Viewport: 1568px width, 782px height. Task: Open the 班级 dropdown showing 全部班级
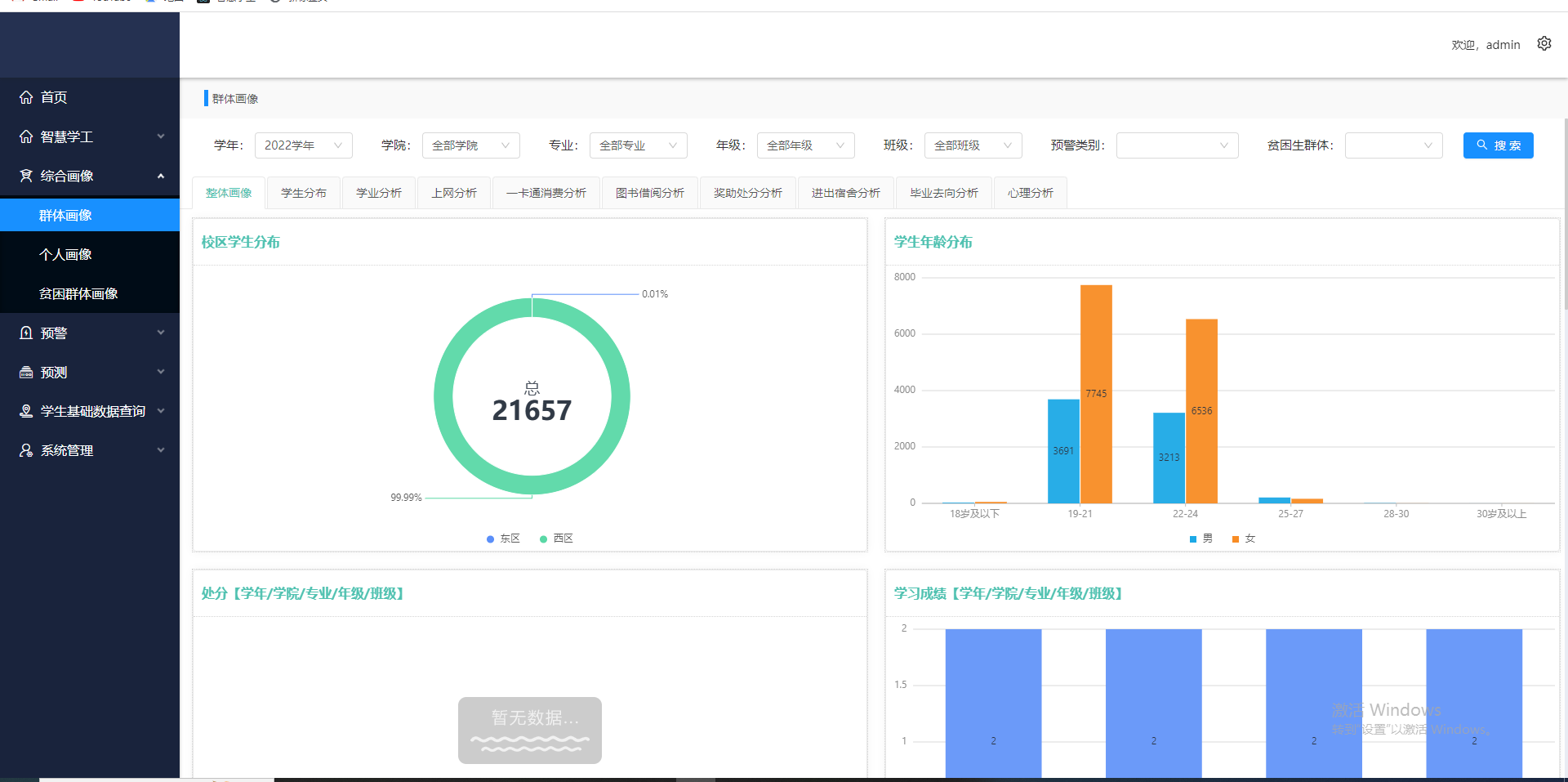(x=973, y=145)
